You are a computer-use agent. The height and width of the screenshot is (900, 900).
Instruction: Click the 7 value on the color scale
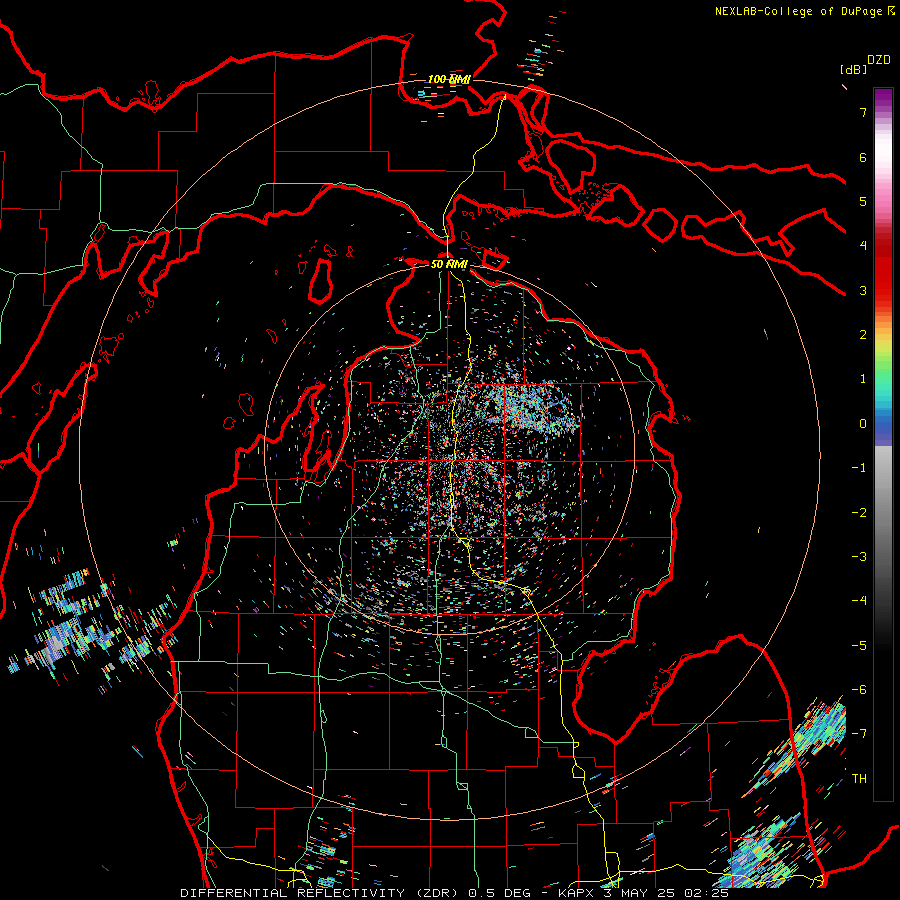(863, 112)
